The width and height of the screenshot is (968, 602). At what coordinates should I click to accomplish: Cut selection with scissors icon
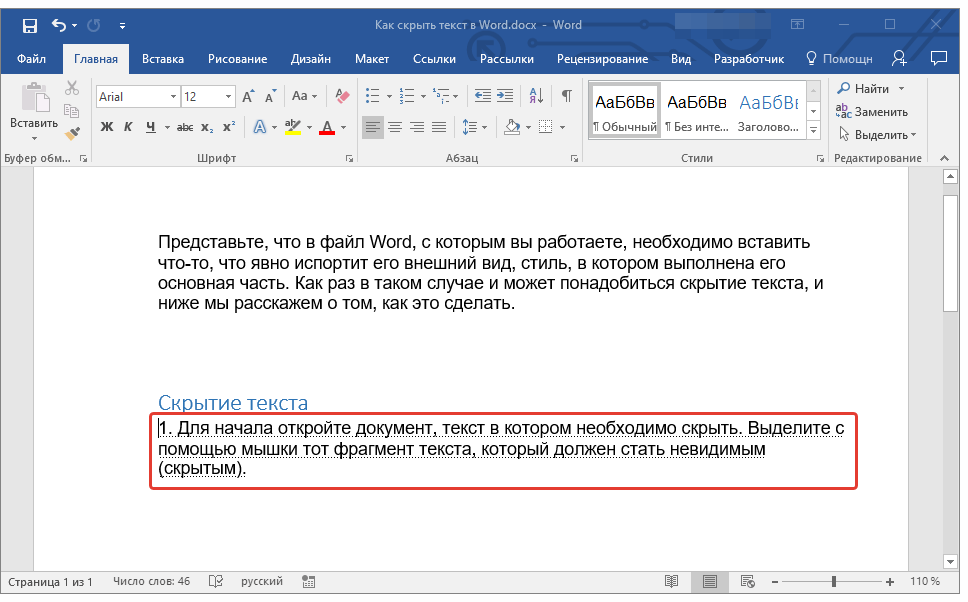(x=72, y=88)
